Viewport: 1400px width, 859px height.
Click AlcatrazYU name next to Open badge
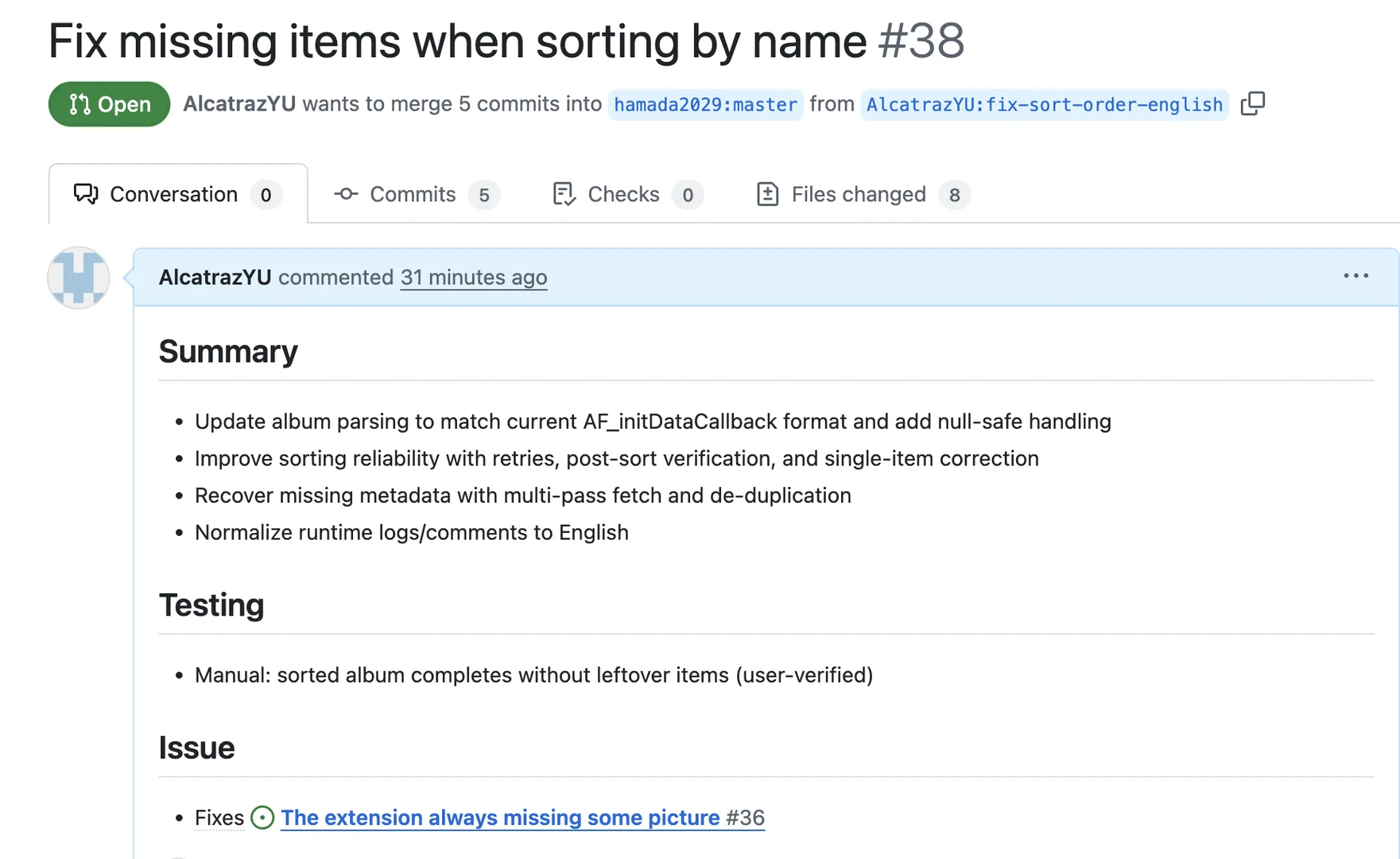pyautogui.click(x=239, y=104)
